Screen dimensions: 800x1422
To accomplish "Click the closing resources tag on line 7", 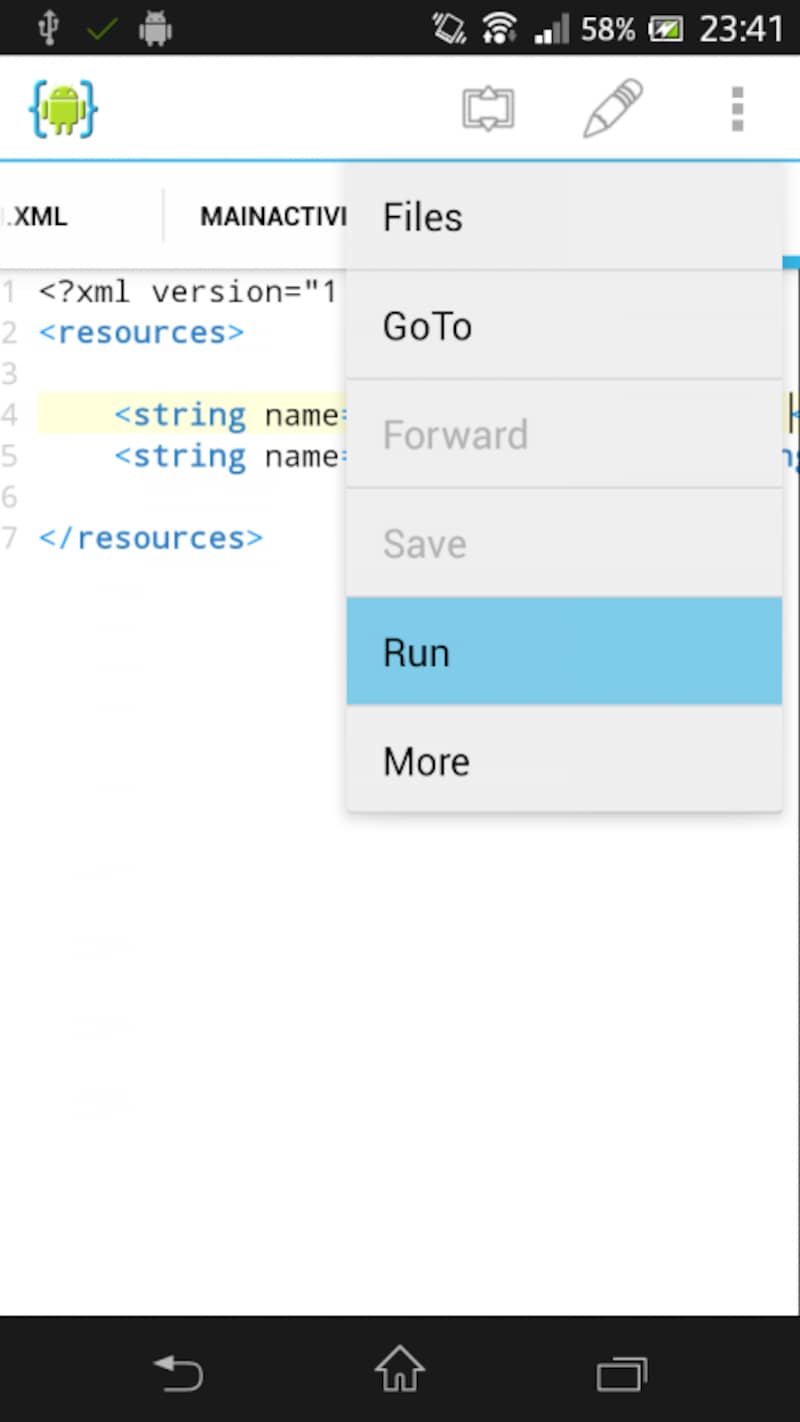I will [x=150, y=538].
